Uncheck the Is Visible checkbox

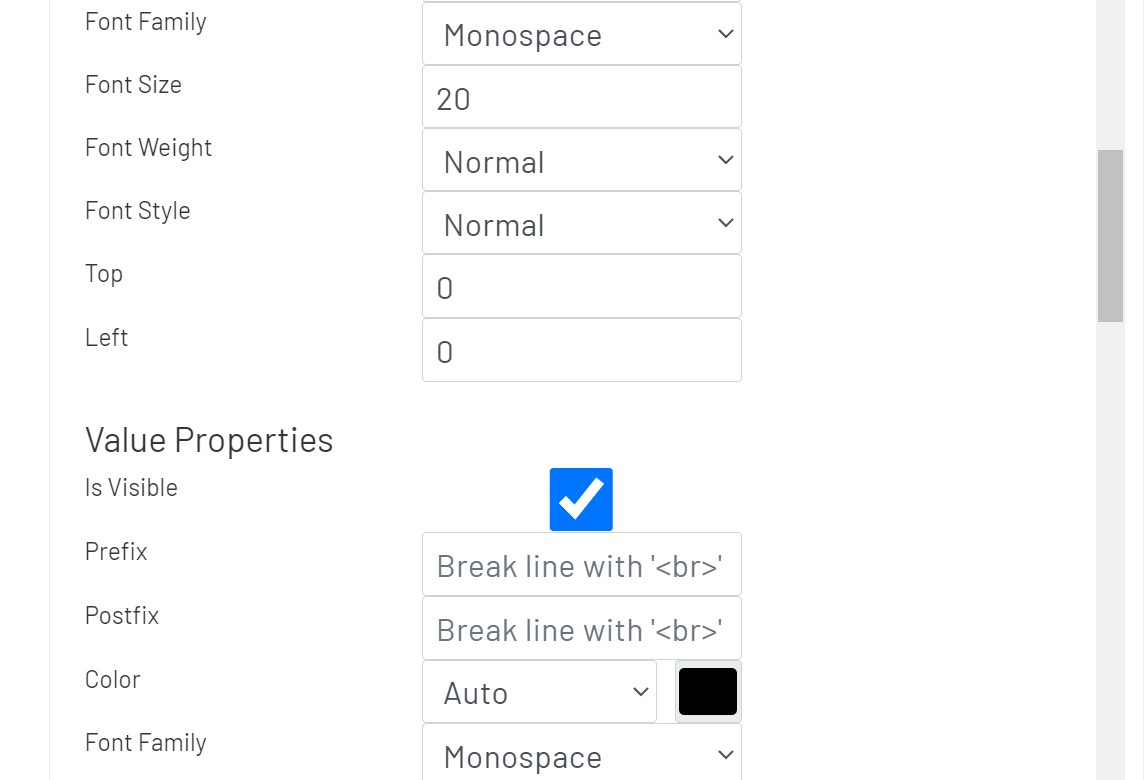[581, 499]
